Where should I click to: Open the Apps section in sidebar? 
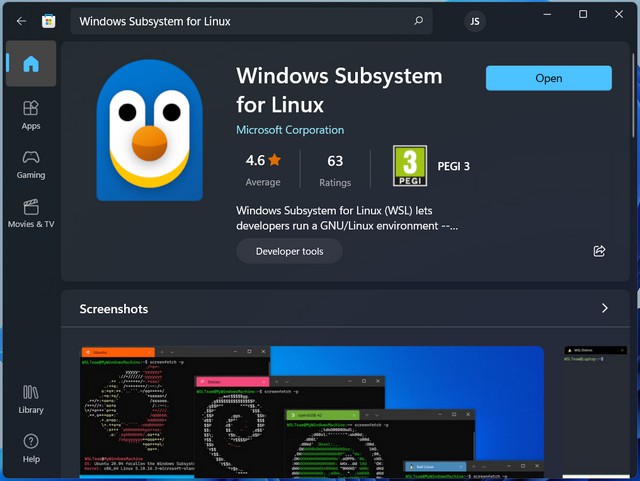[x=31, y=114]
